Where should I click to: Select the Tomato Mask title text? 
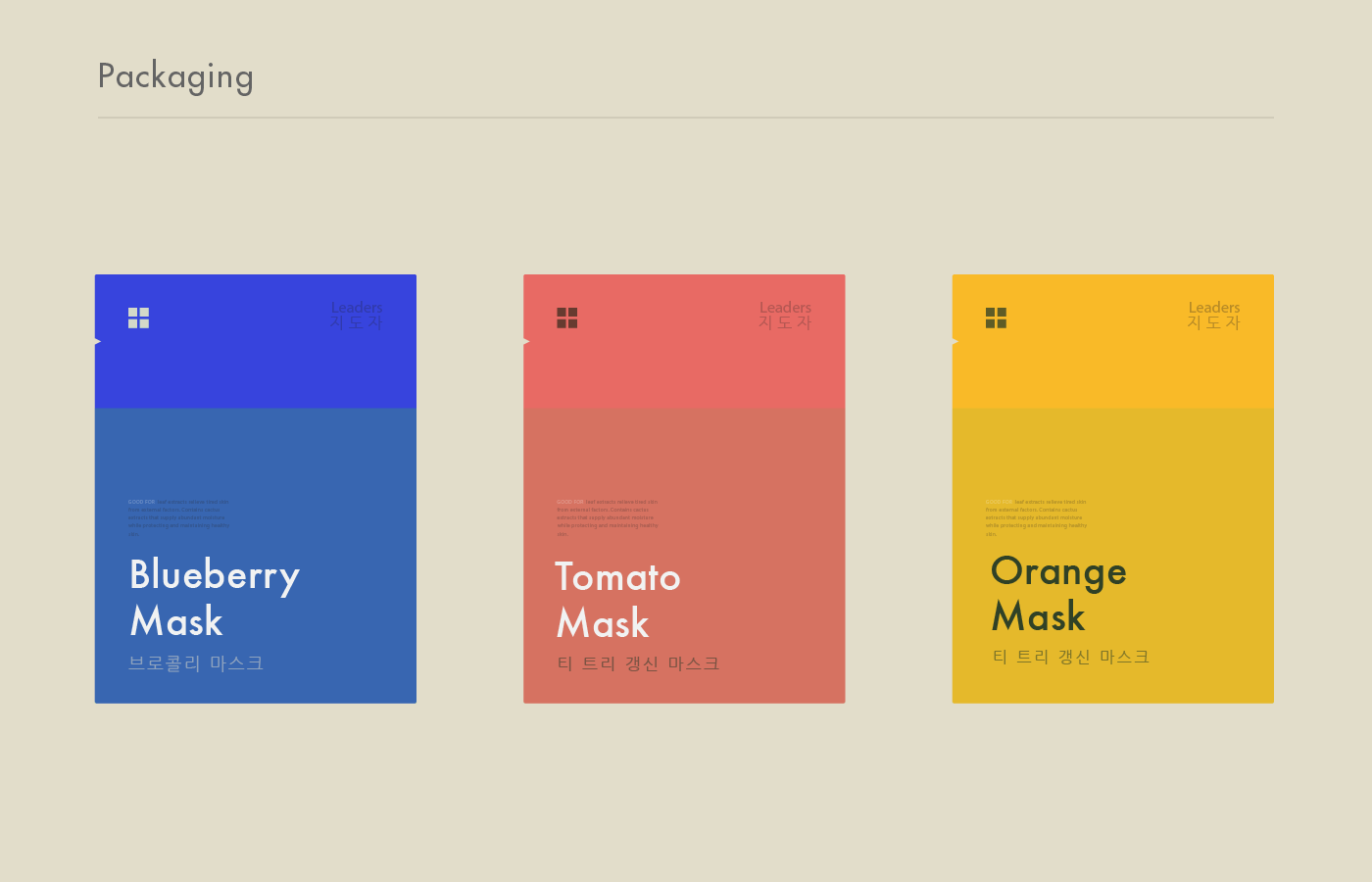click(617, 600)
